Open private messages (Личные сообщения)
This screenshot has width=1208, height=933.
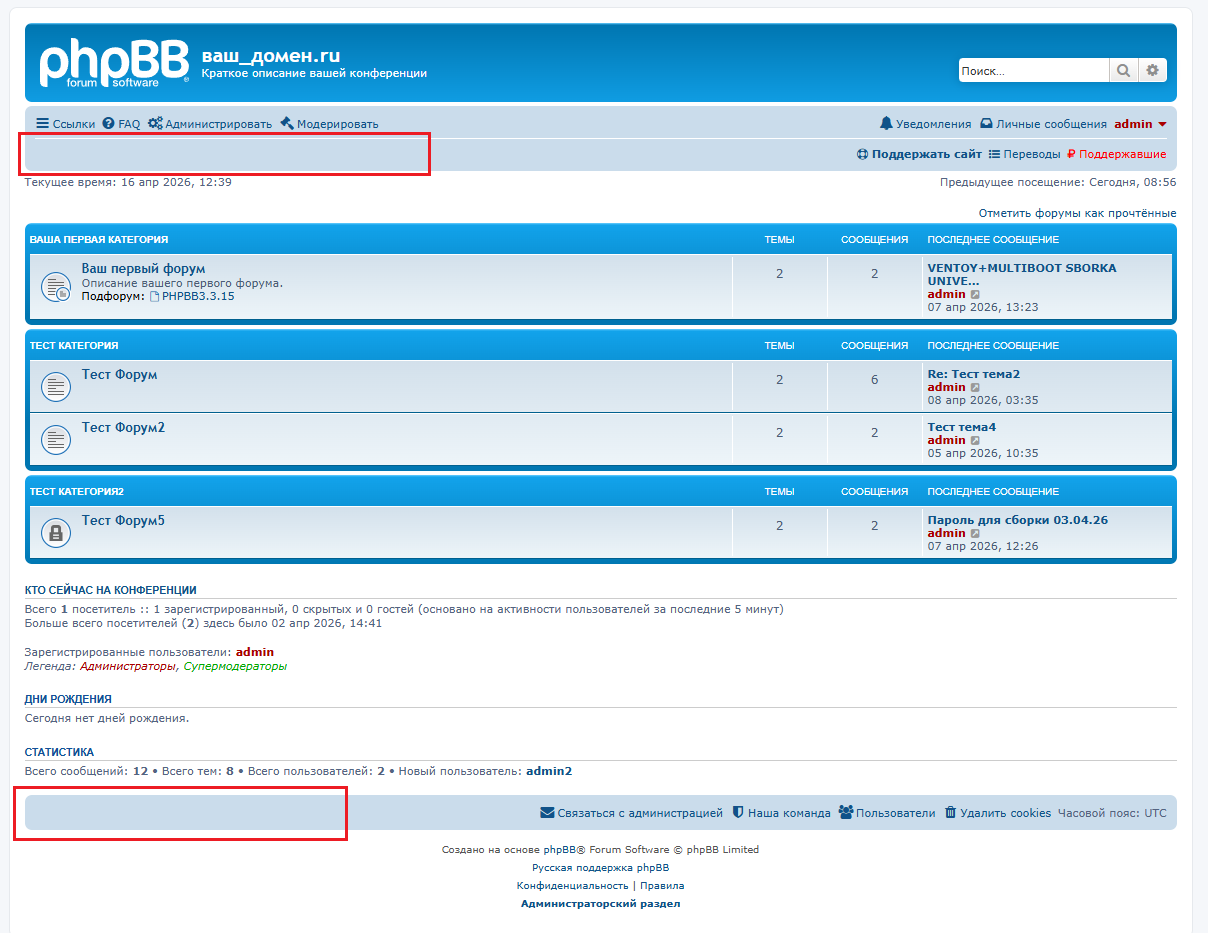(x=1043, y=124)
